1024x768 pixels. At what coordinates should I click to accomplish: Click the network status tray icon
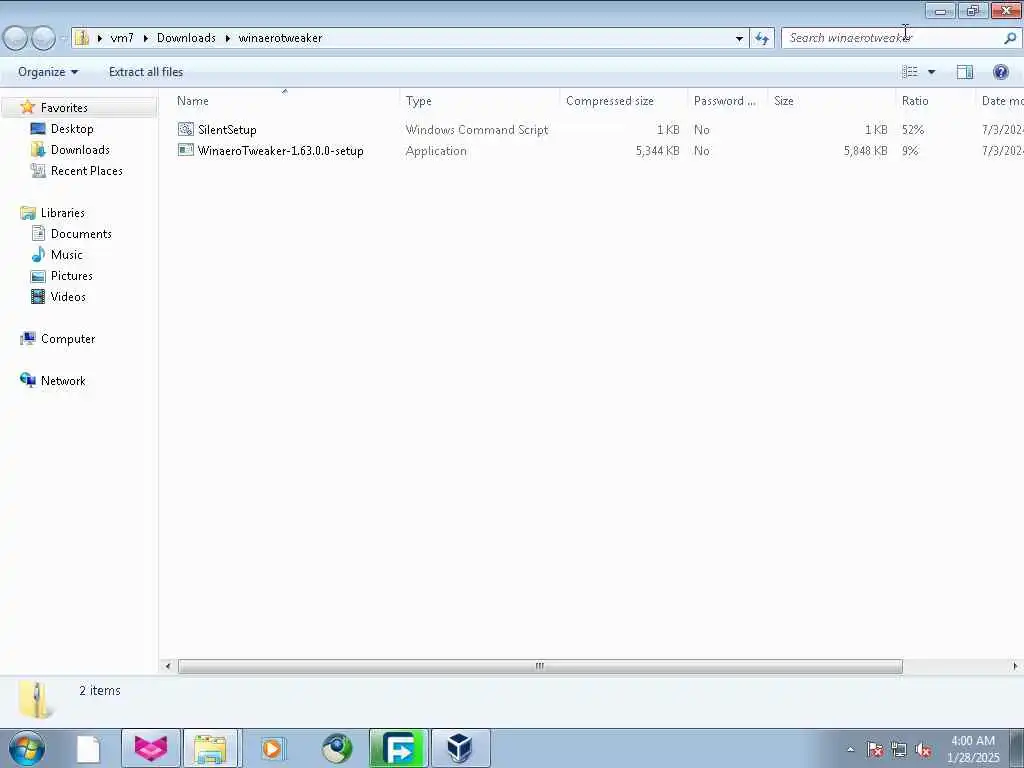tap(899, 749)
